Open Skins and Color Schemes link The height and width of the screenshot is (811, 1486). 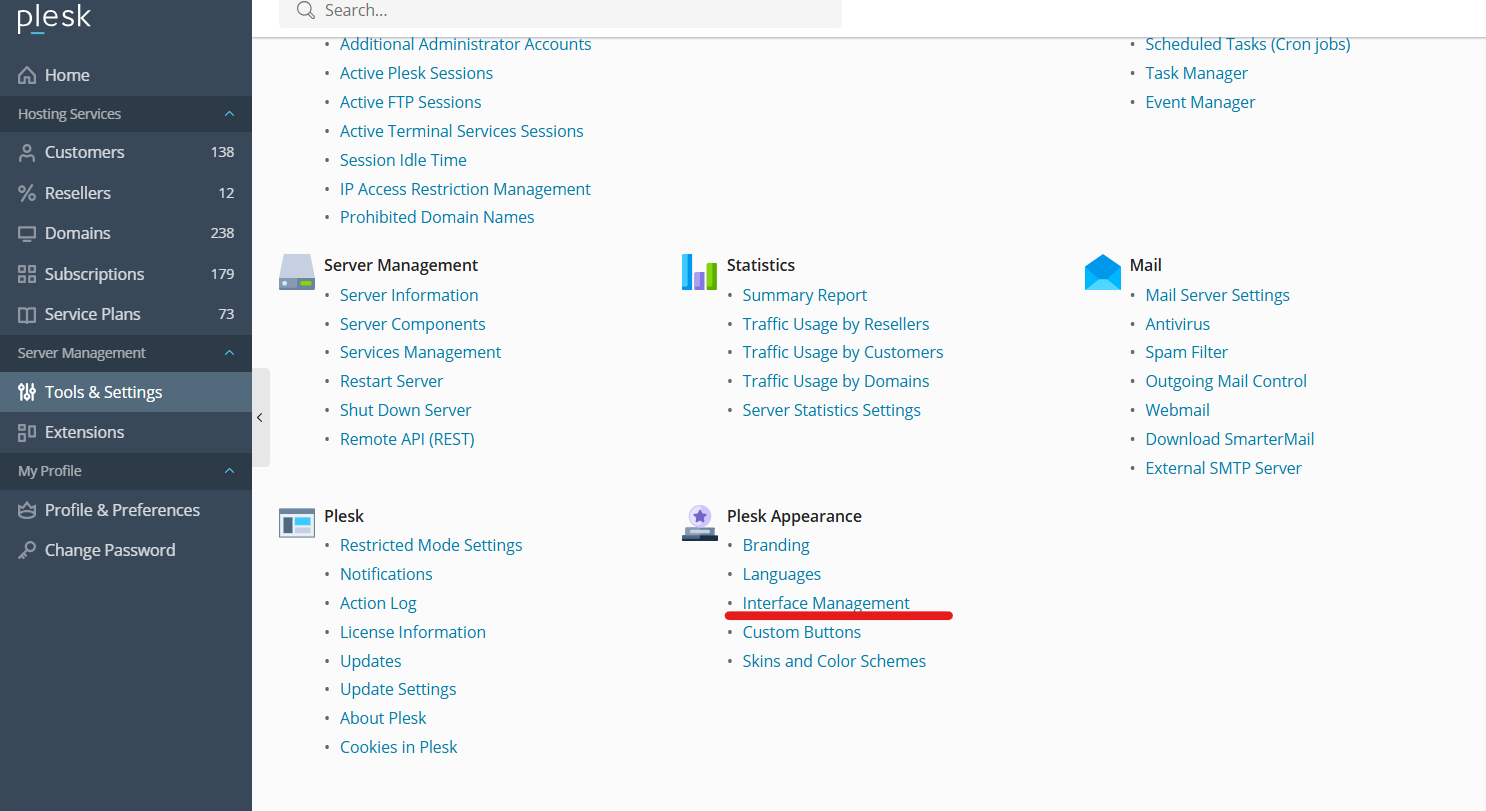(x=834, y=661)
